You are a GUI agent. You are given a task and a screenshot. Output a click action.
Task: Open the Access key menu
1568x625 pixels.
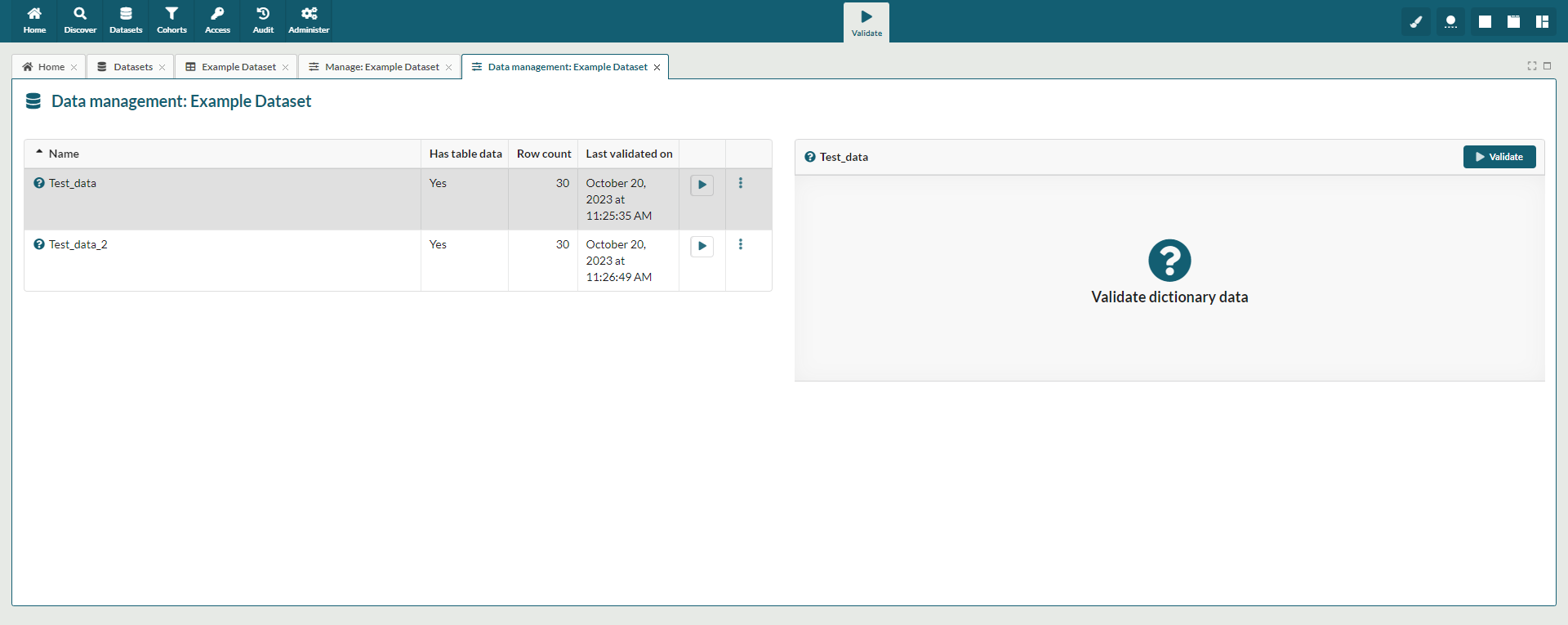coord(217,20)
